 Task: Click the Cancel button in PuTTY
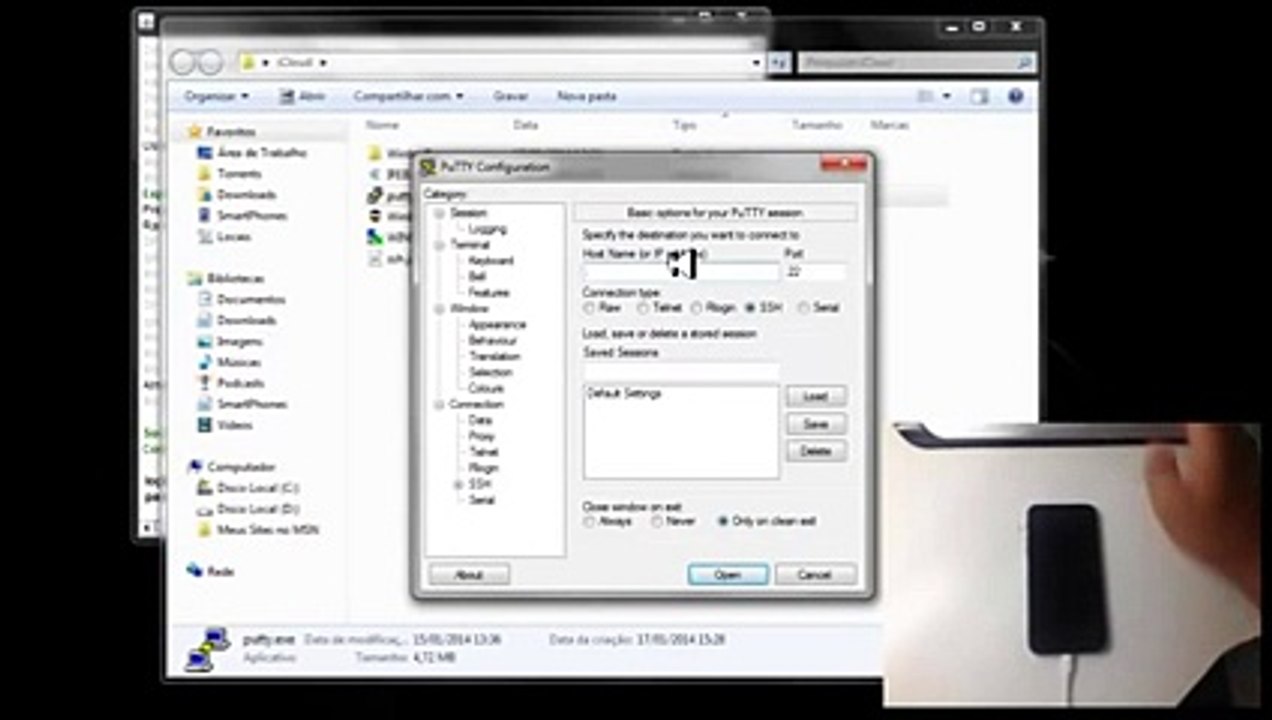tap(815, 575)
